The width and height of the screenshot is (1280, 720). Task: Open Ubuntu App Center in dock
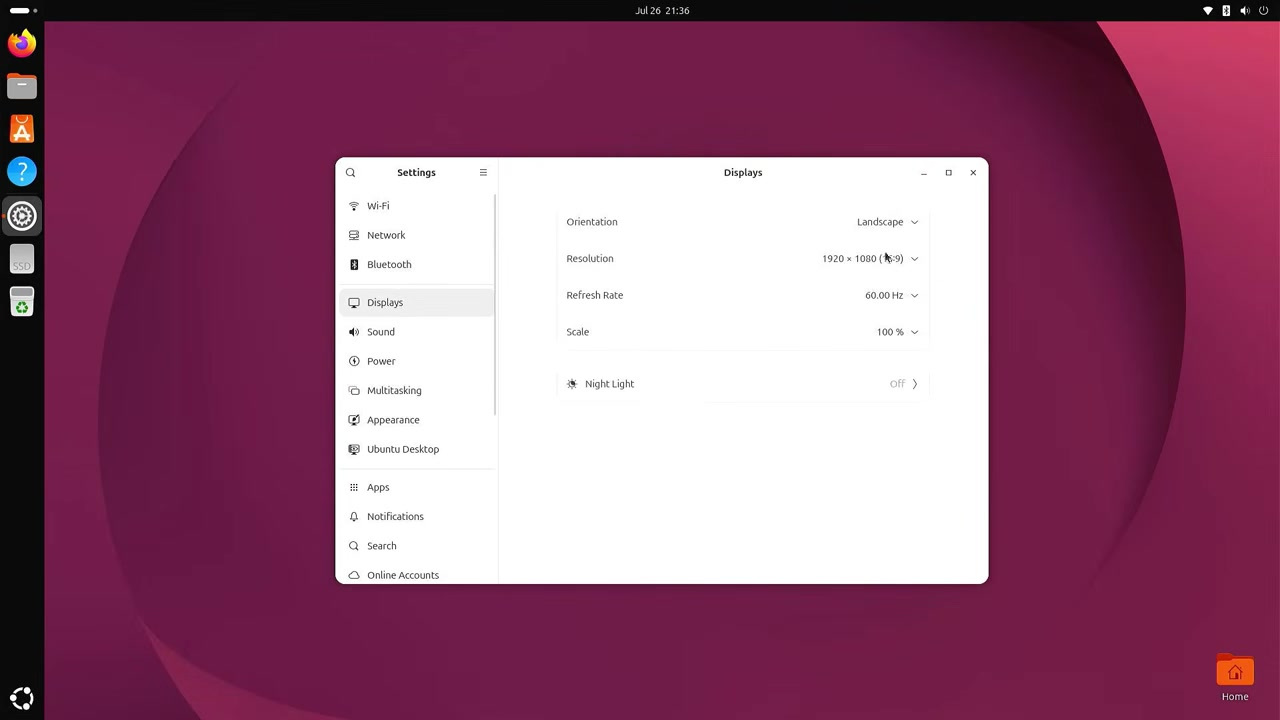pyautogui.click(x=22, y=129)
